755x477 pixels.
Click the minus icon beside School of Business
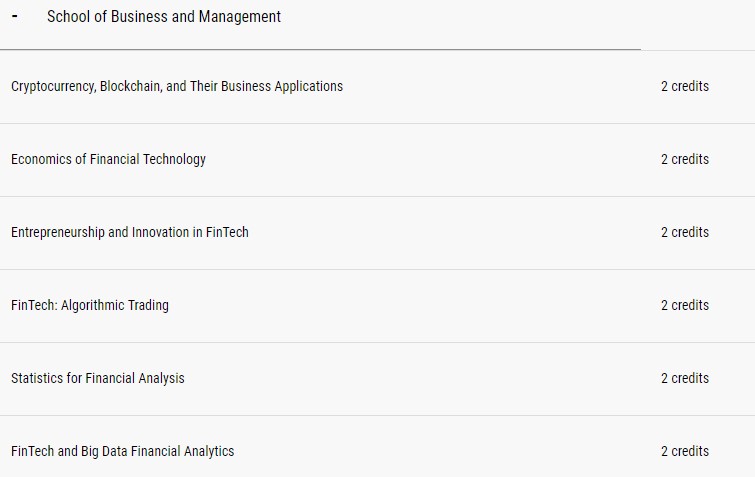coord(15,17)
